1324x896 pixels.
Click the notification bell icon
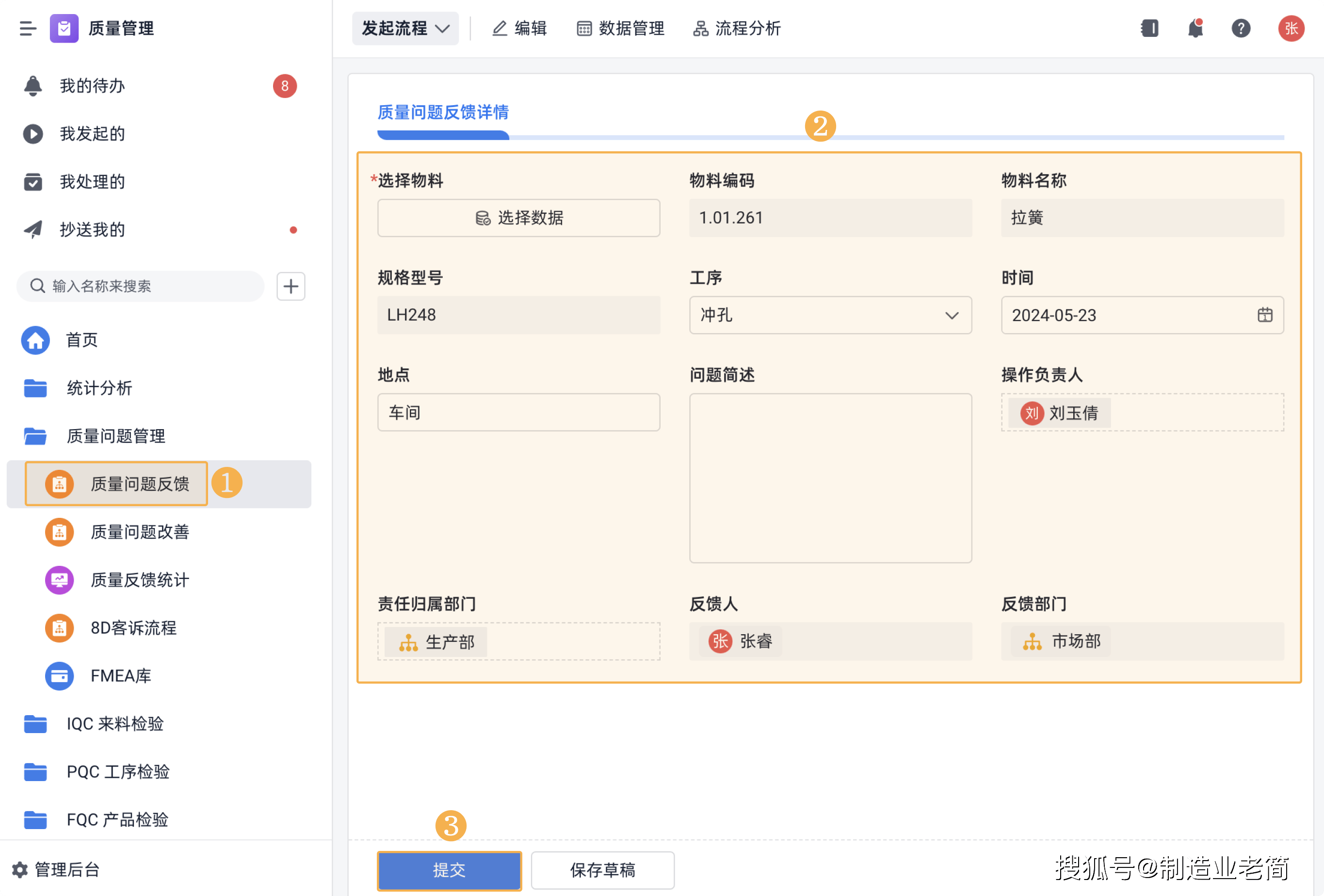(x=1195, y=29)
